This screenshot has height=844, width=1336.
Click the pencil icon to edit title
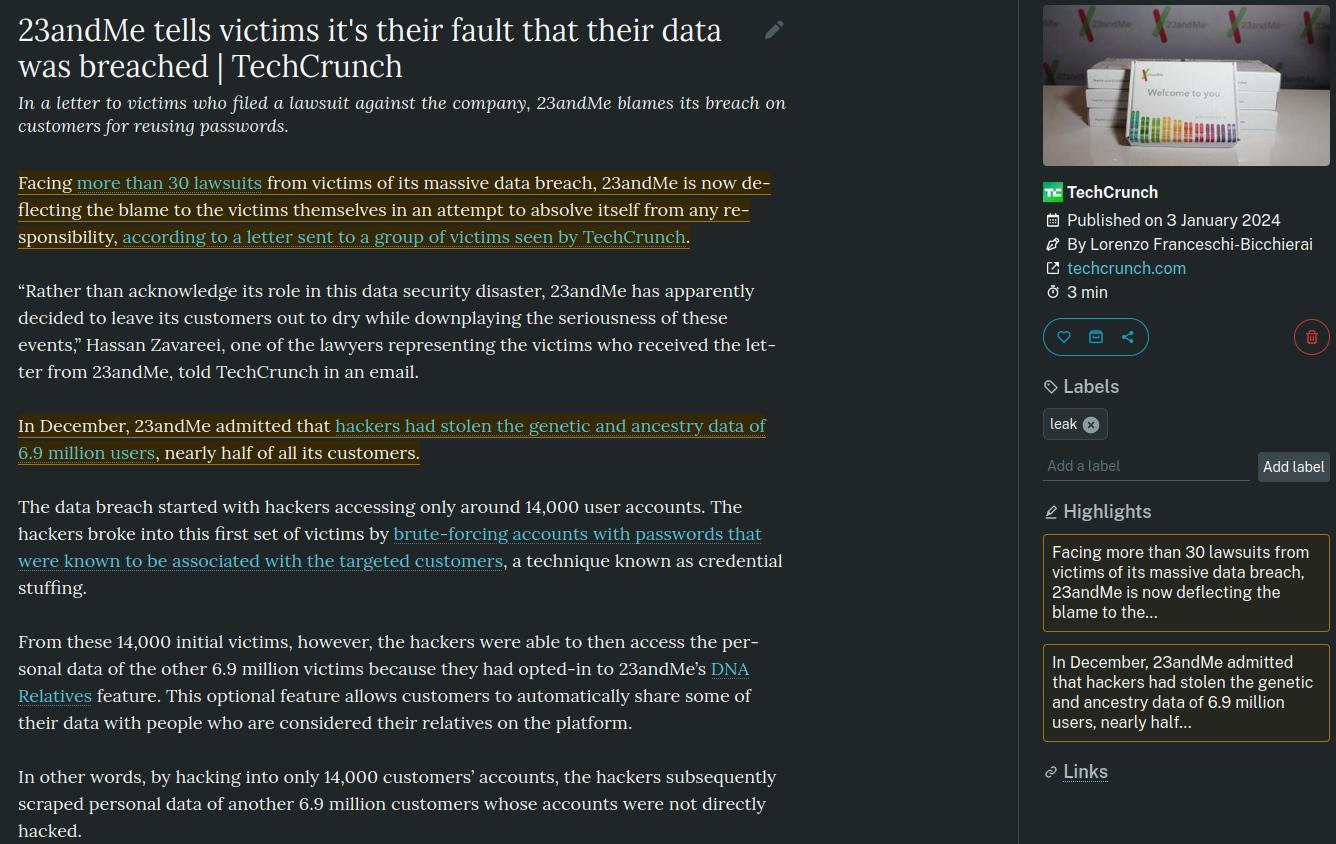click(x=774, y=30)
